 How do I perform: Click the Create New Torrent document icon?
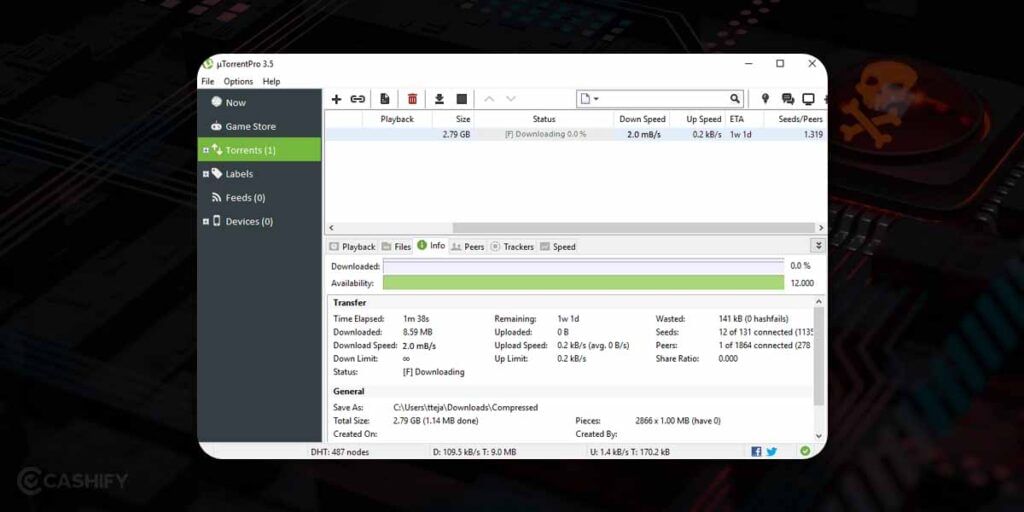385,99
